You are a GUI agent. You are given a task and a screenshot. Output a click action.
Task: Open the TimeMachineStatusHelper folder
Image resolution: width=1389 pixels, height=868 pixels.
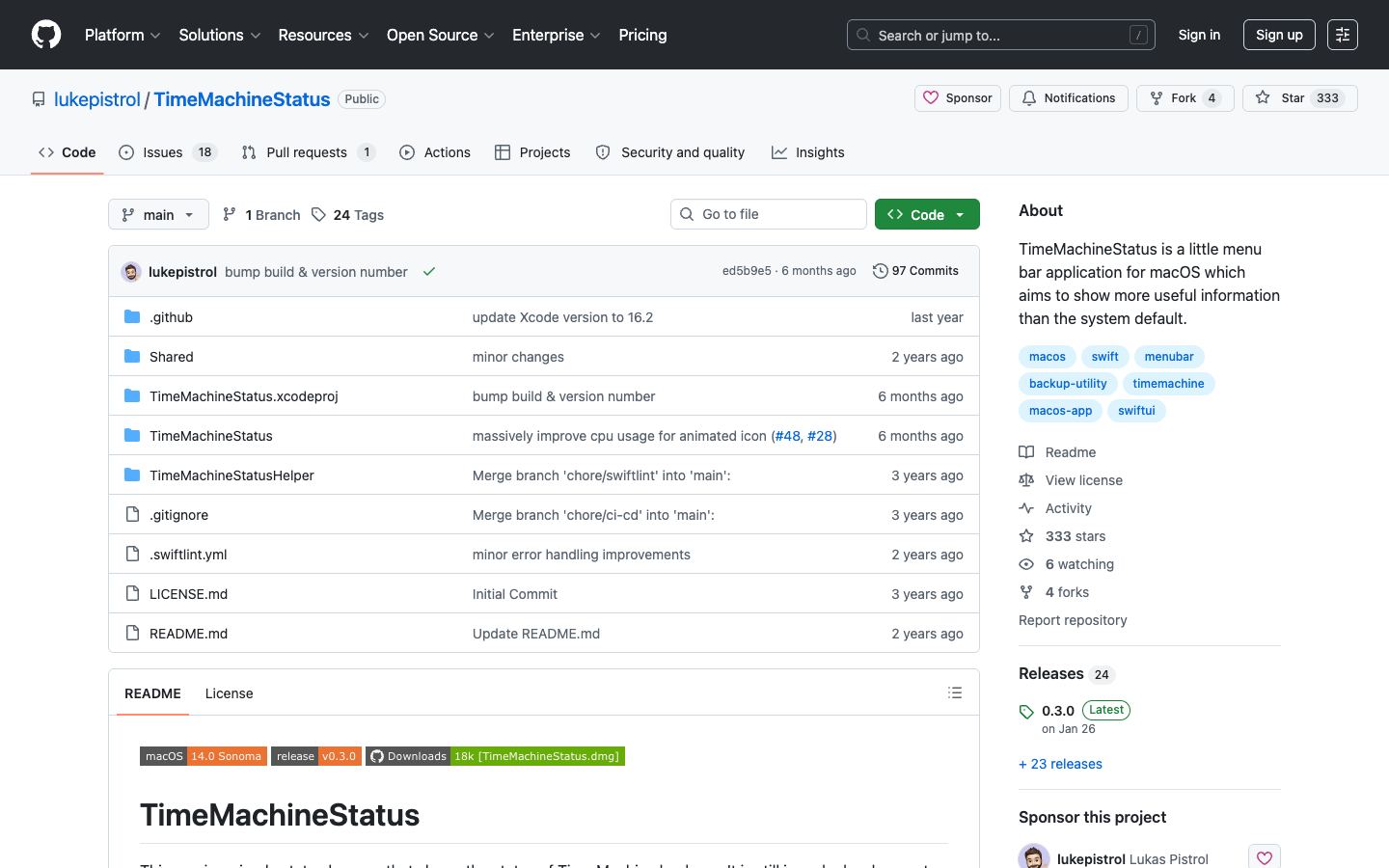coord(231,475)
